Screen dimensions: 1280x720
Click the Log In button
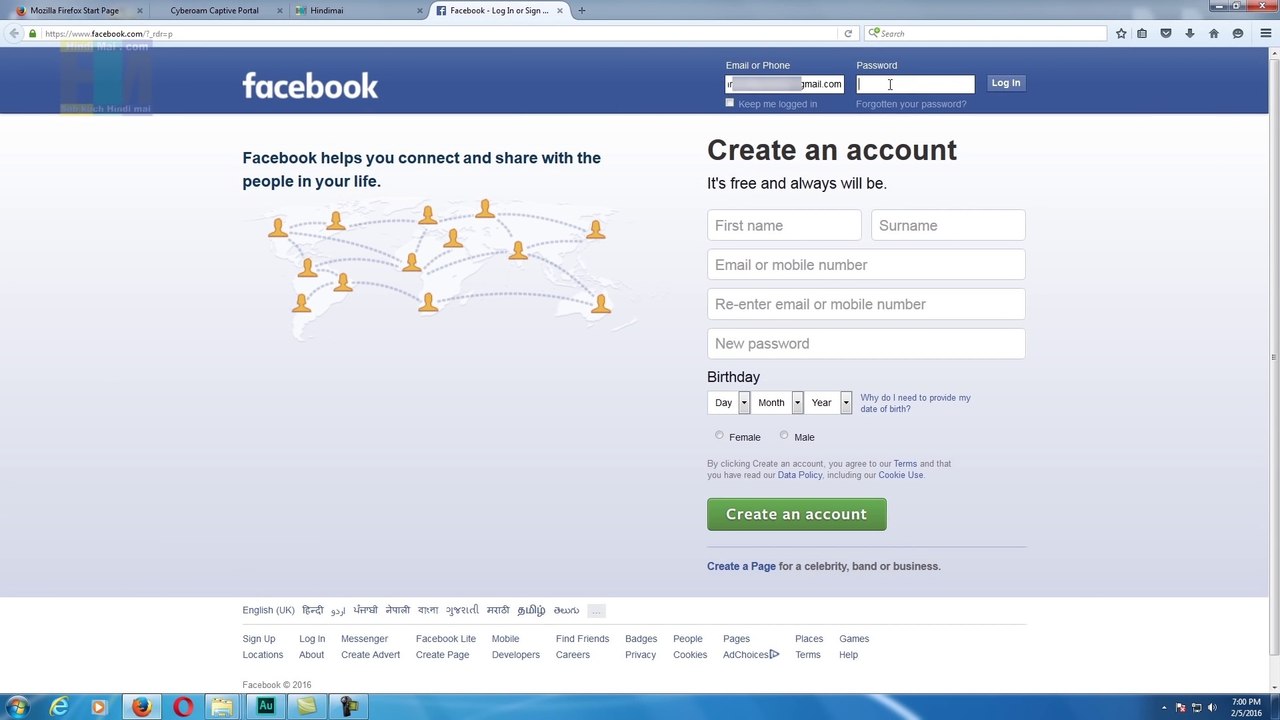coord(1006,83)
